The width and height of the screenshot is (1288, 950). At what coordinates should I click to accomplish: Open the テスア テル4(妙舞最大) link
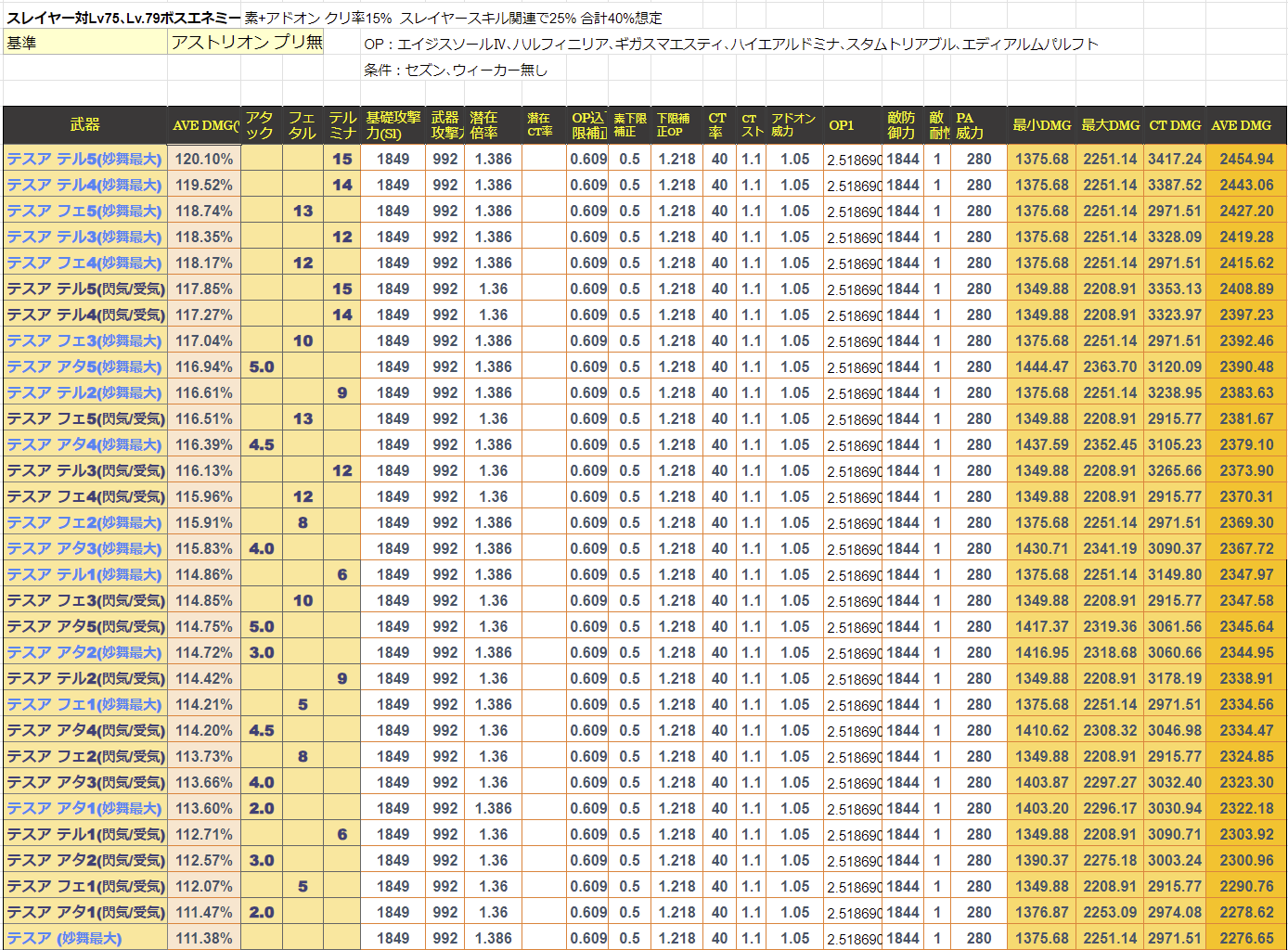click(x=84, y=185)
